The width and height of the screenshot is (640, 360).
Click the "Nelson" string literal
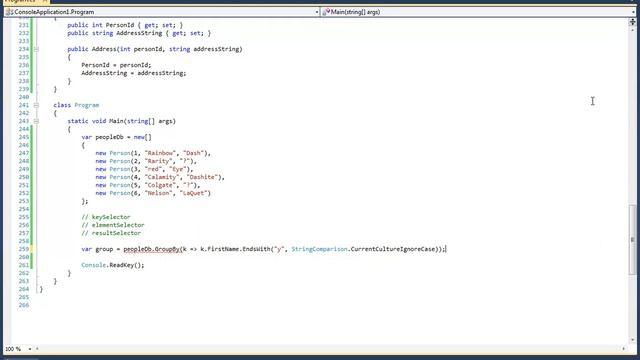pyautogui.click(x=158, y=193)
